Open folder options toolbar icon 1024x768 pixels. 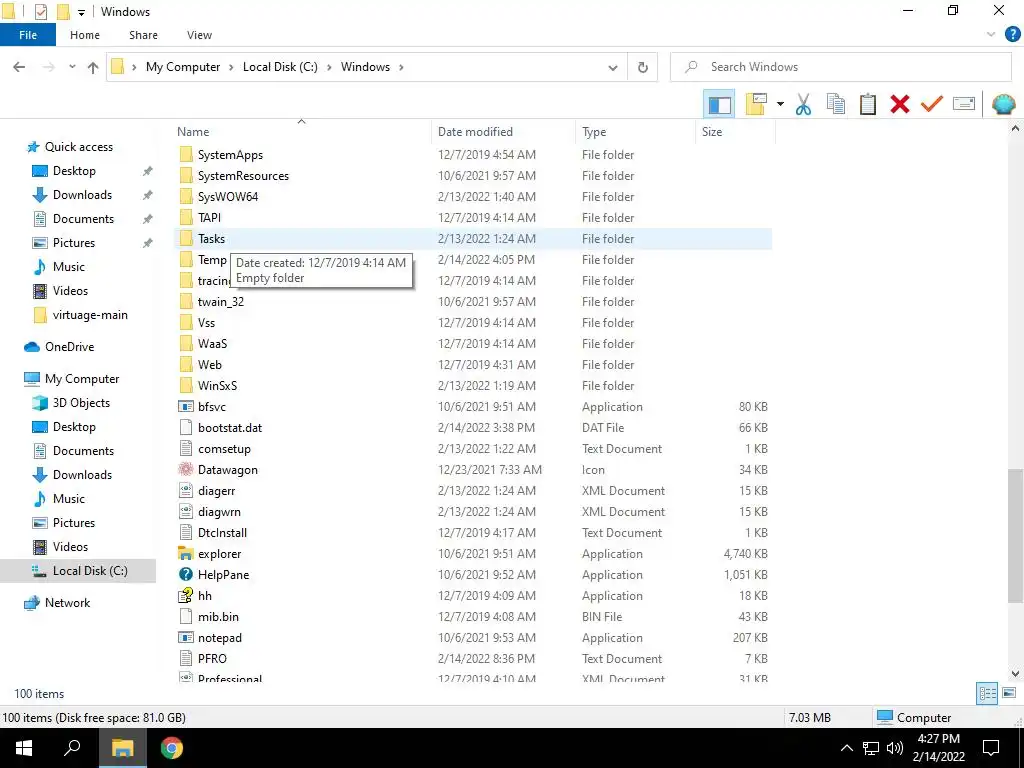click(x=756, y=104)
